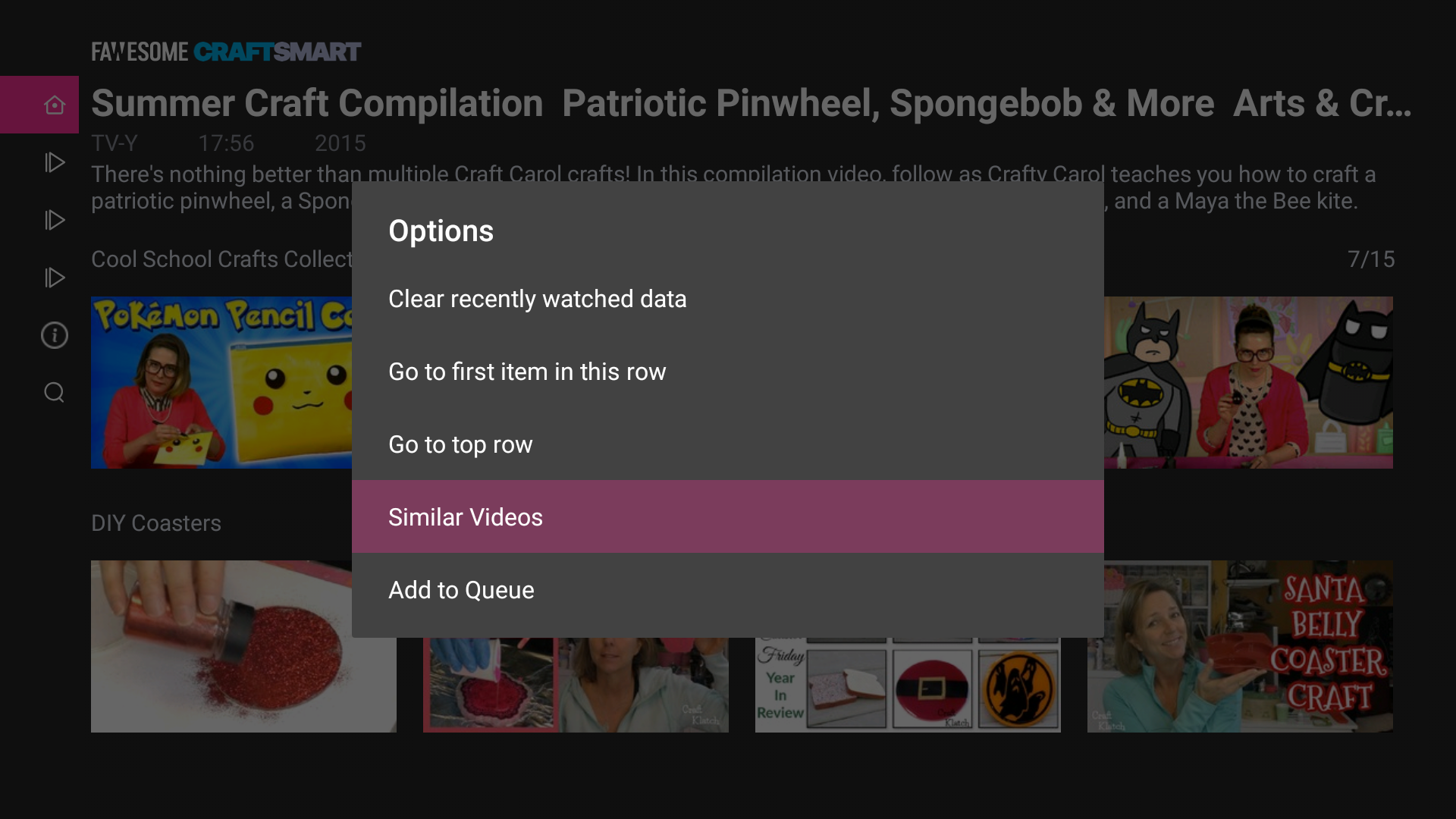Select the Go to top row option
1456x819 pixels.
[460, 444]
